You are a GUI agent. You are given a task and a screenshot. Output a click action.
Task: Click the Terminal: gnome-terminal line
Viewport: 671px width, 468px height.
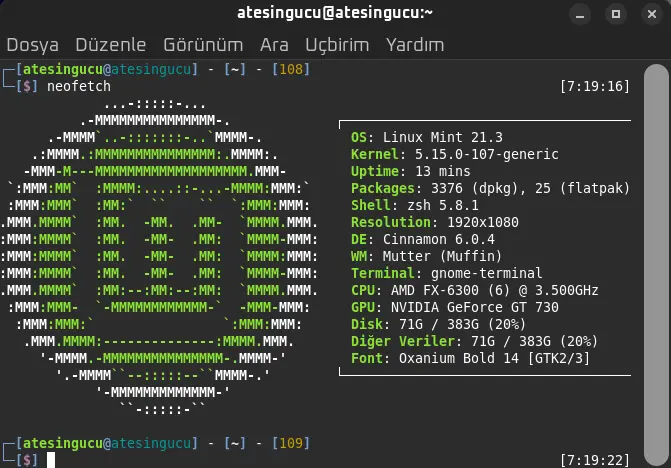446,273
